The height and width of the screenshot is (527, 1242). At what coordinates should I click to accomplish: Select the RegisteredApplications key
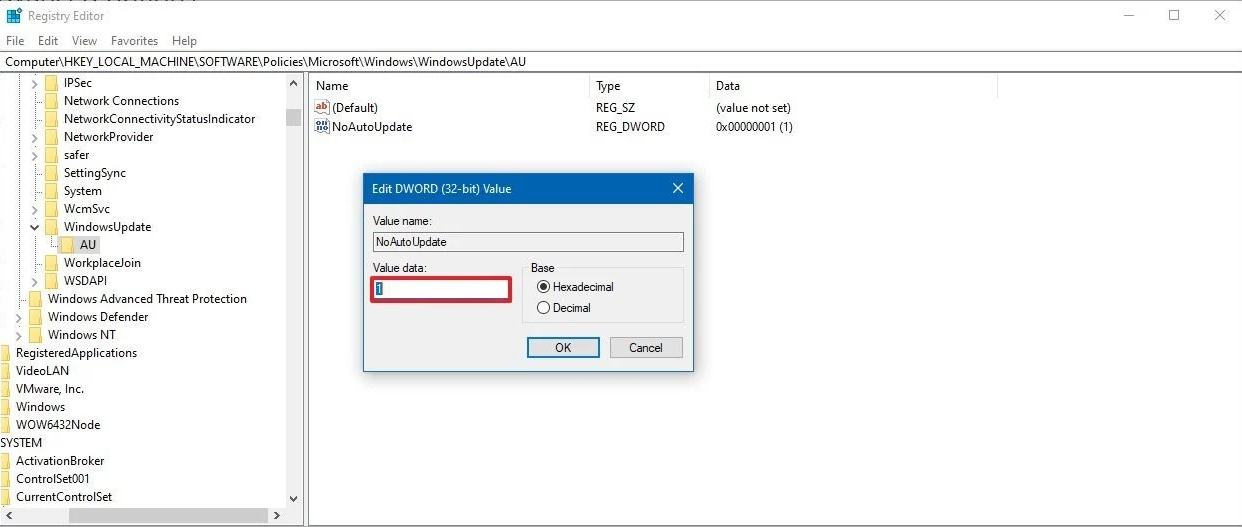coord(76,353)
